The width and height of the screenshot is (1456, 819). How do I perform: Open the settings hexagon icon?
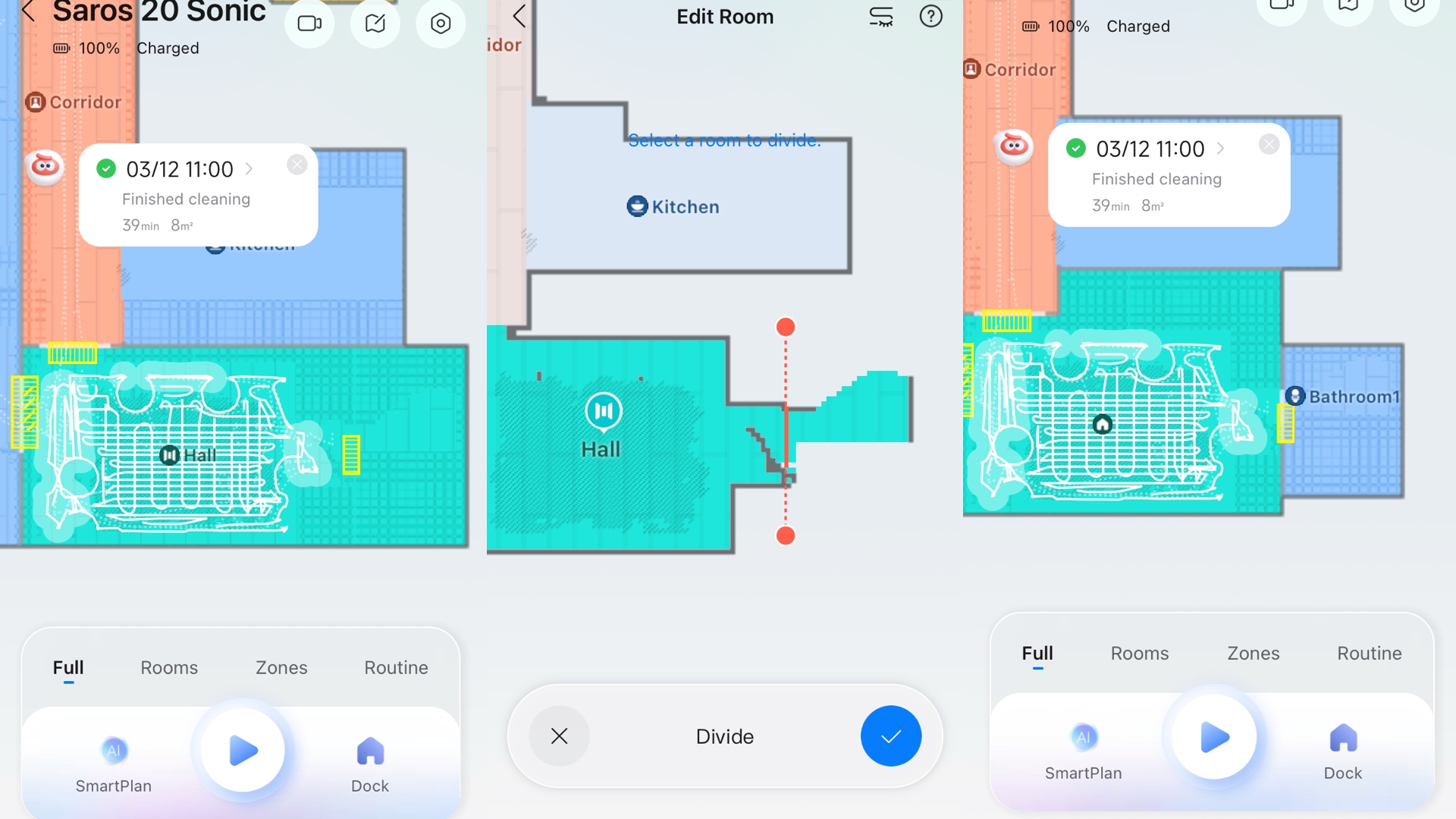click(x=441, y=24)
